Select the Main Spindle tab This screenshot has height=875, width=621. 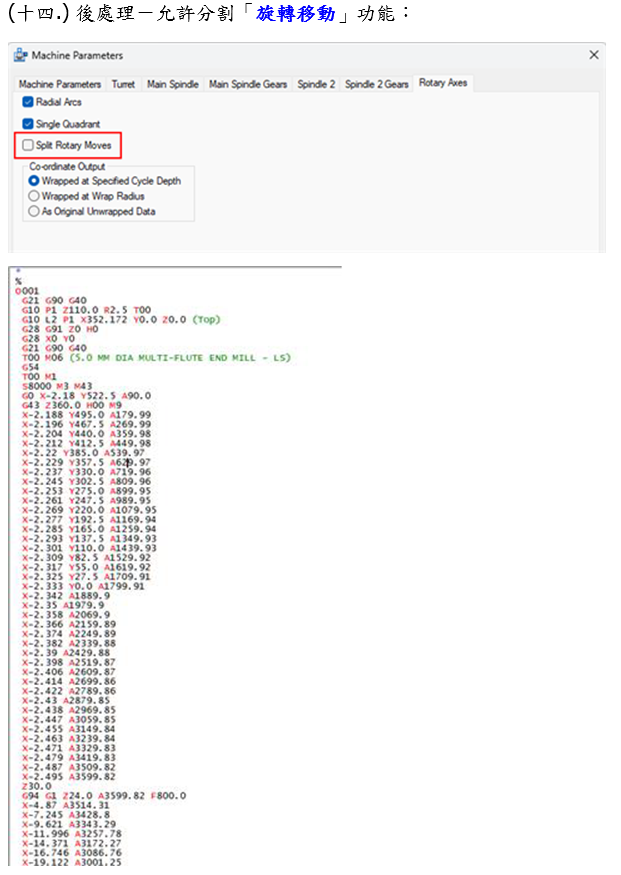point(172,84)
